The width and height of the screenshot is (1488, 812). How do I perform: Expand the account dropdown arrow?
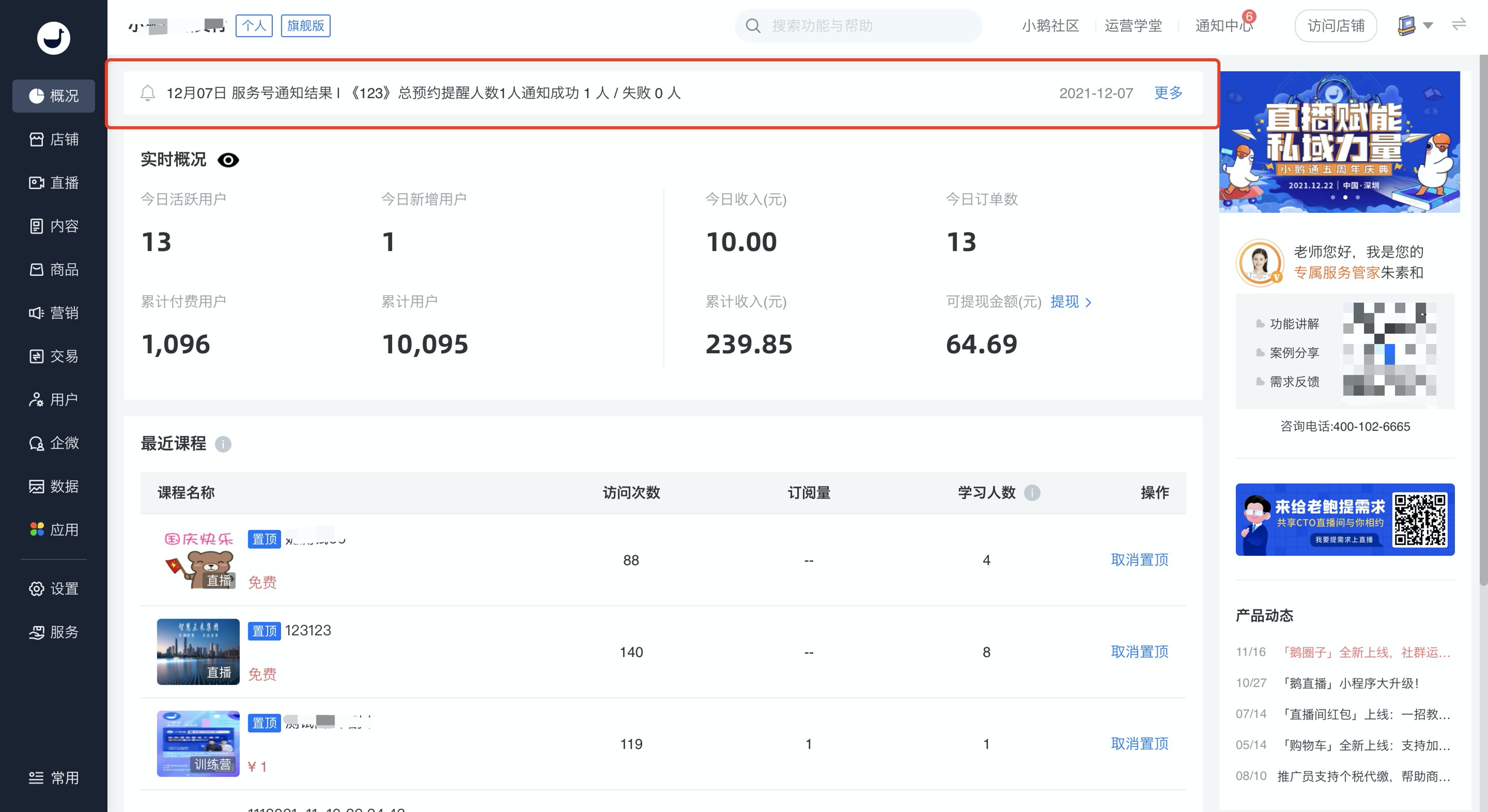(x=1428, y=25)
